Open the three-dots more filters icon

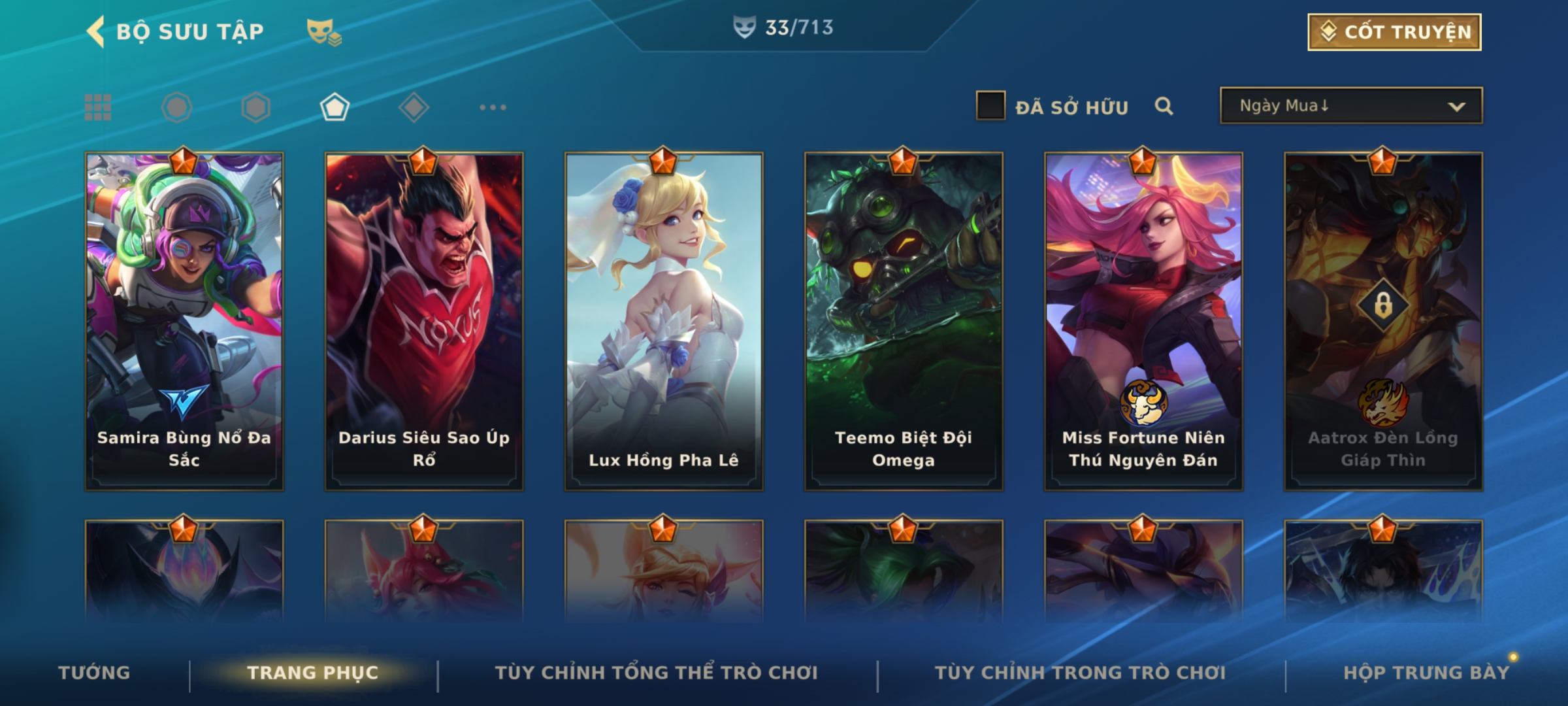(493, 107)
